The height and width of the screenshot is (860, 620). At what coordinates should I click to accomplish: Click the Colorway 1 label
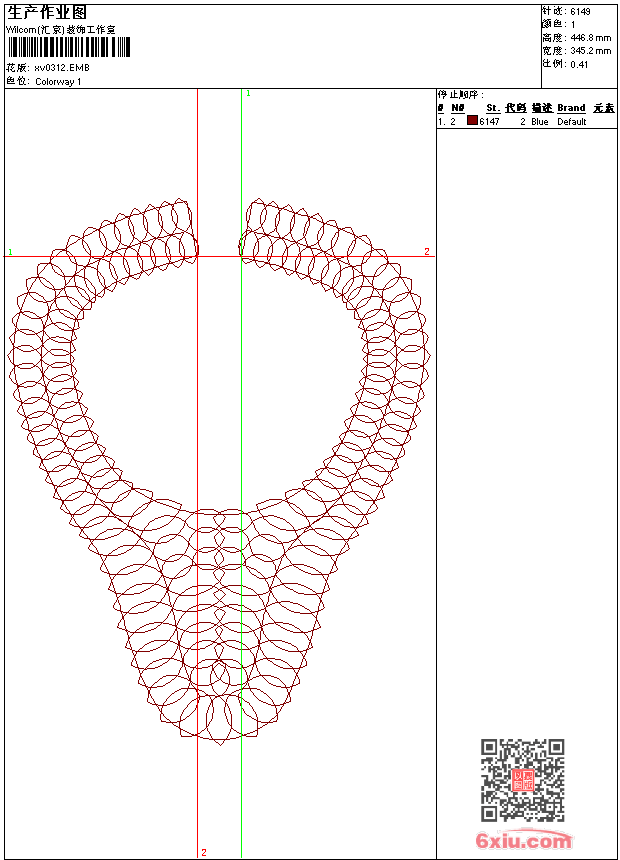pos(58,82)
